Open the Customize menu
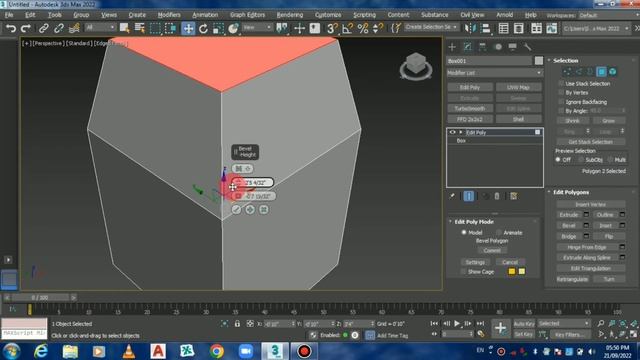 pyautogui.click(x=328, y=15)
